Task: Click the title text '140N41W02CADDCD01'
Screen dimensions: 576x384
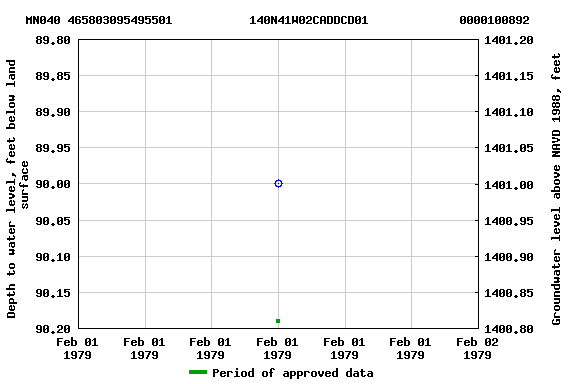Action: point(309,20)
